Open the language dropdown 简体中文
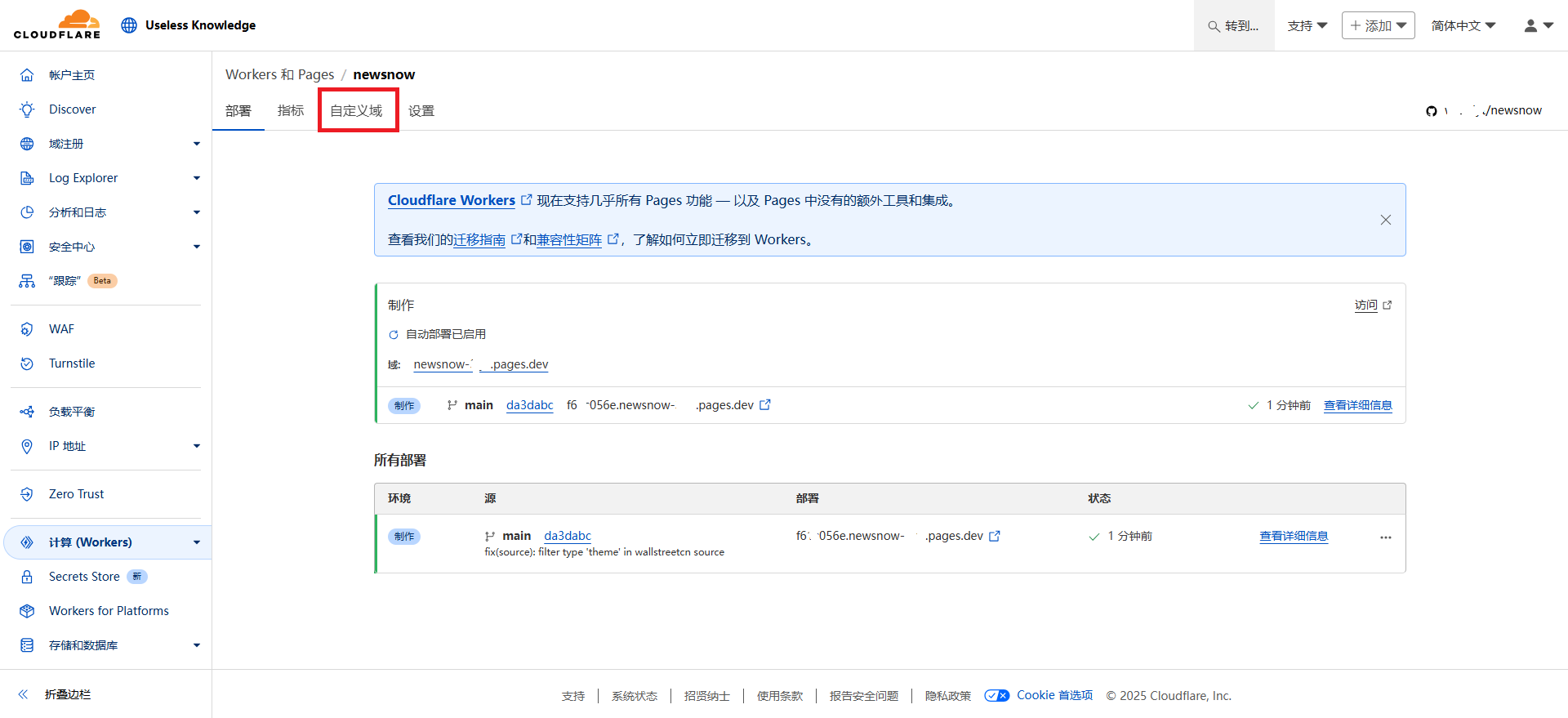This screenshot has width=1568, height=718. (x=1463, y=26)
